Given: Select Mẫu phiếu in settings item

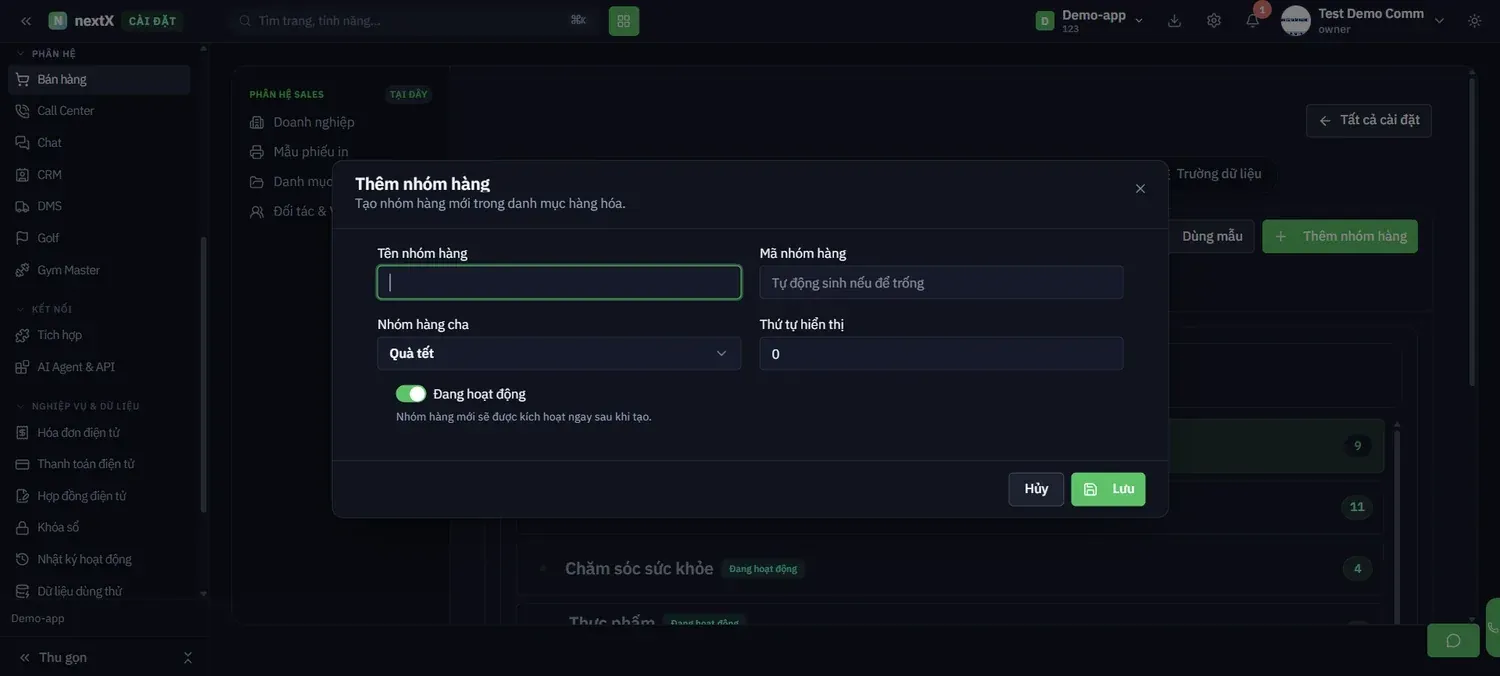Looking at the screenshot, I should (299, 152).
